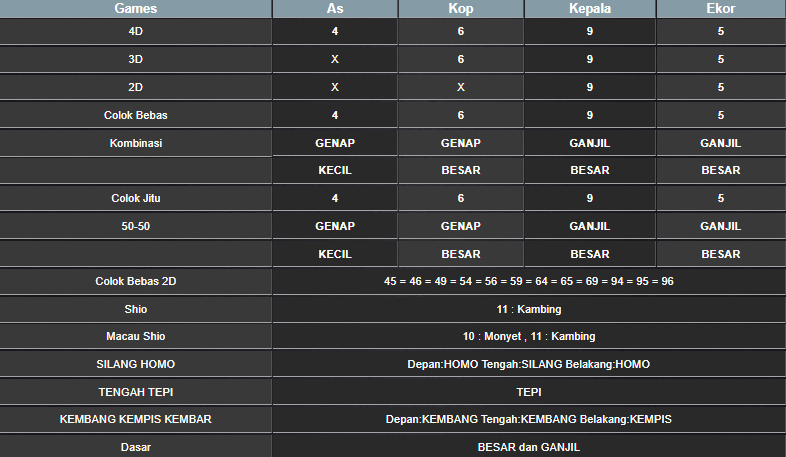This screenshot has width=786, height=457.
Task: Click '10 : Monyet , 11 : Kambing' value
Action: pyautogui.click(x=529, y=337)
